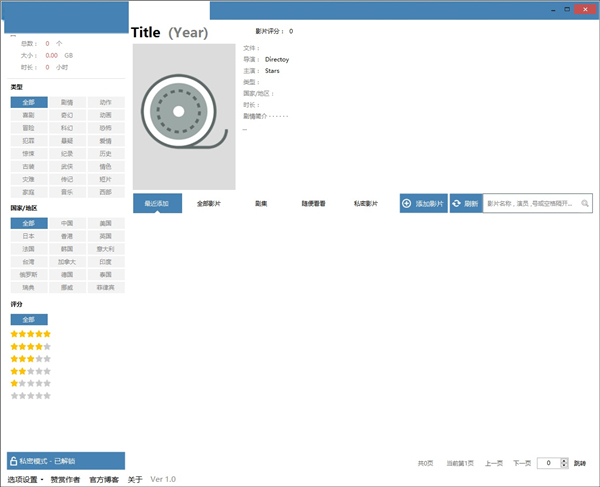Filter by three-star rating row
Screen dimensions: 600x487
coord(30,358)
